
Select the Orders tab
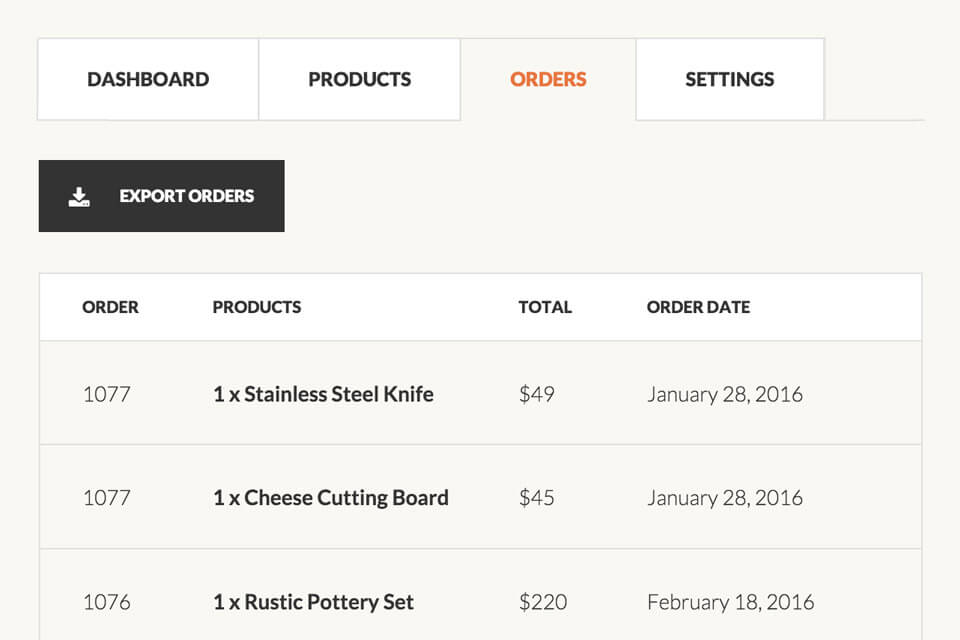pyautogui.click(x=548, y=80)
